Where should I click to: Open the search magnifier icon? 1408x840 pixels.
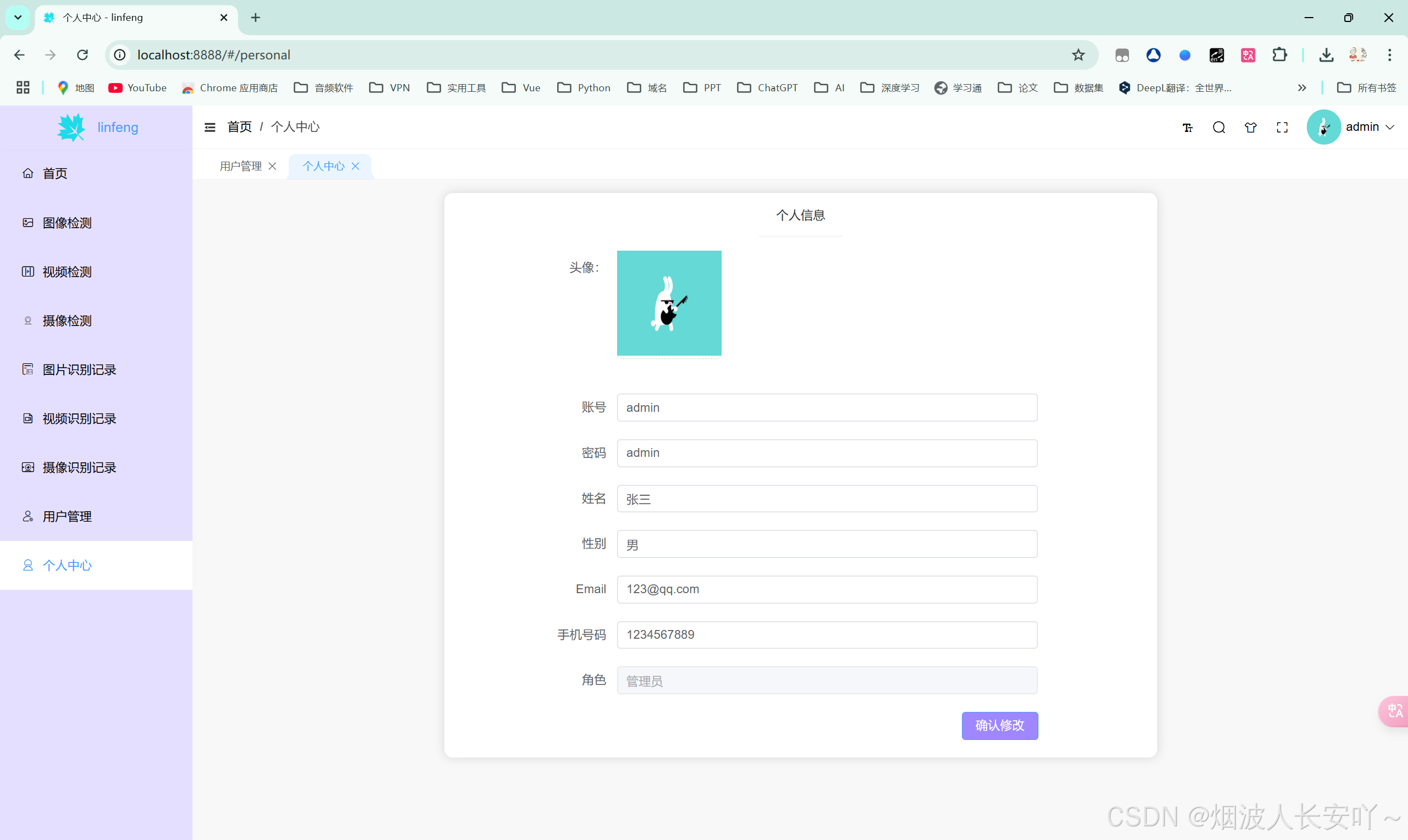click(1219, 128)
